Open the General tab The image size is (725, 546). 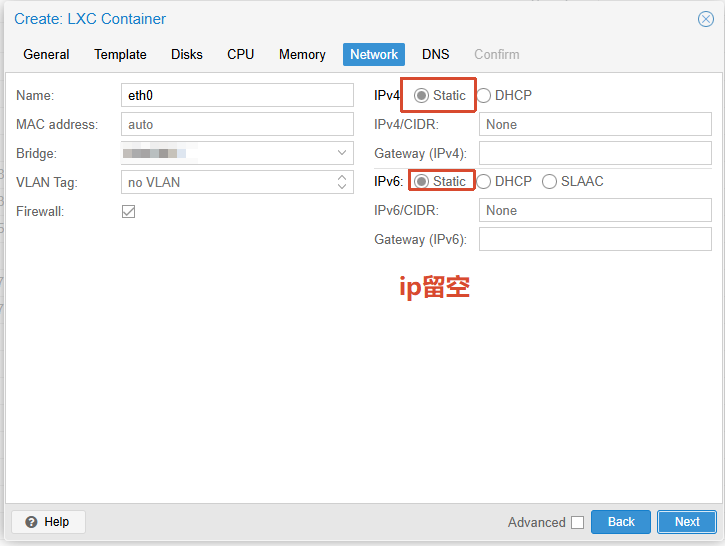point(46,55)
